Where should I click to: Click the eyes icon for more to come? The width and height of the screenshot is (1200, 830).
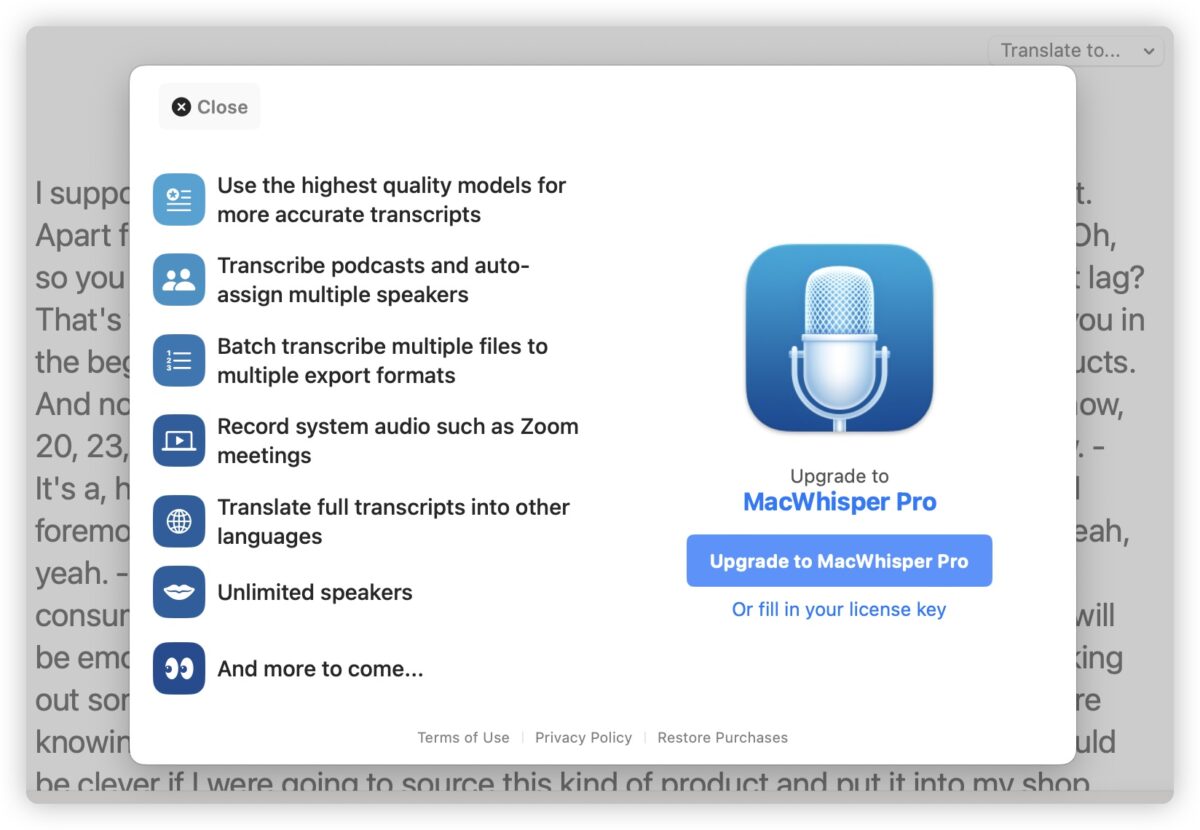point(179,668)
